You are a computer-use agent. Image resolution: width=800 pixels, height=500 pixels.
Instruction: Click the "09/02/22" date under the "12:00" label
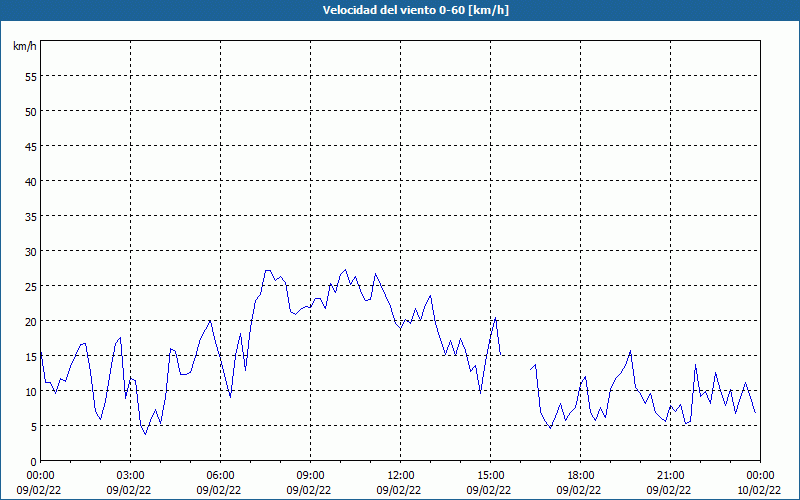tap(399, 490)
